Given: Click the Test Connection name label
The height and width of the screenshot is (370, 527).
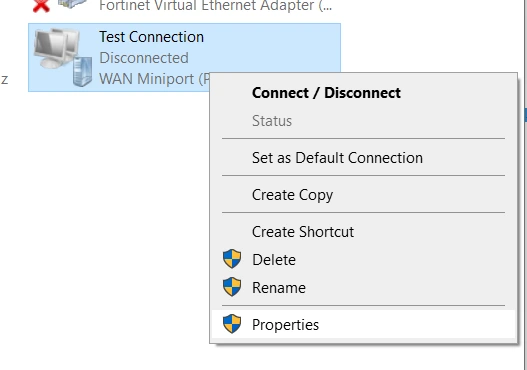Looking at the screenshot, I should [152, 37].
